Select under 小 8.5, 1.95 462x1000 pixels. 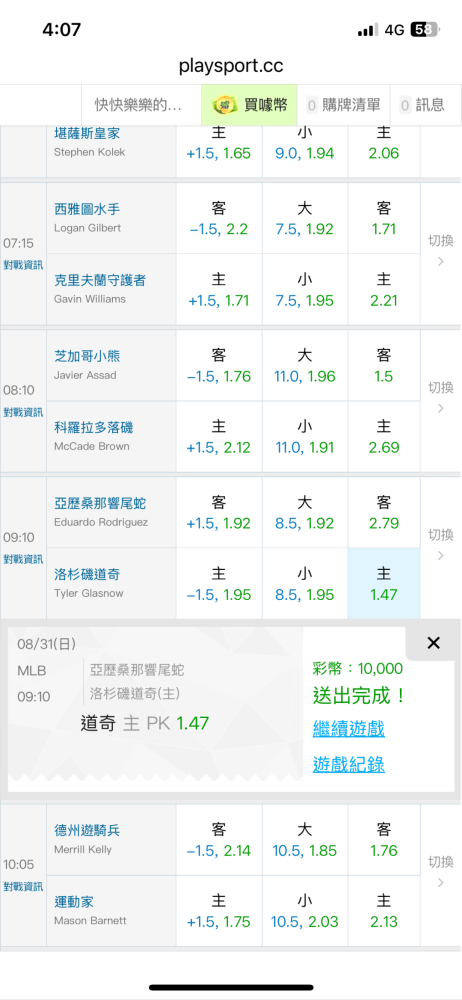pos(304,584)
